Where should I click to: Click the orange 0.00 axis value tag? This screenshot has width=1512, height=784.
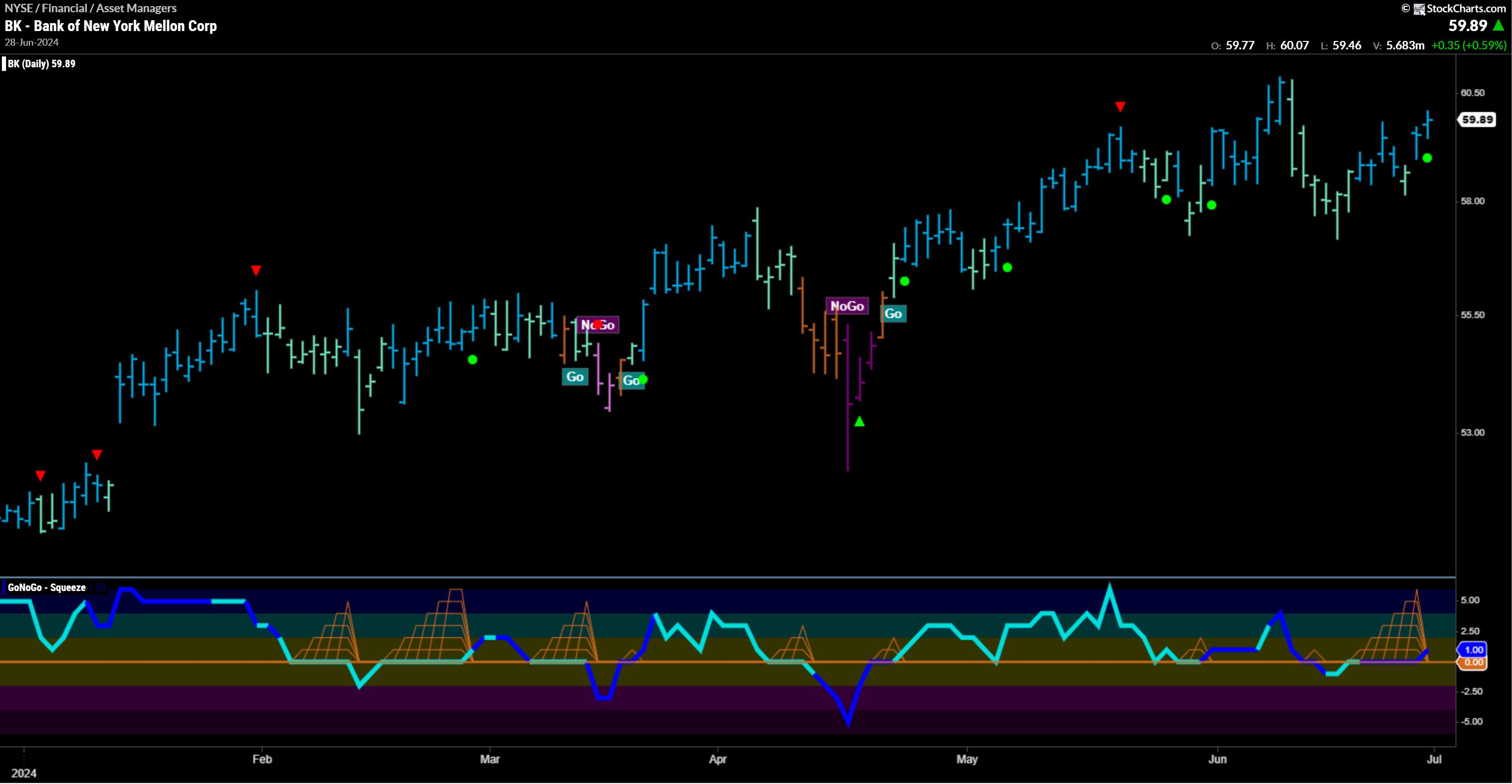coord(1473,663)
